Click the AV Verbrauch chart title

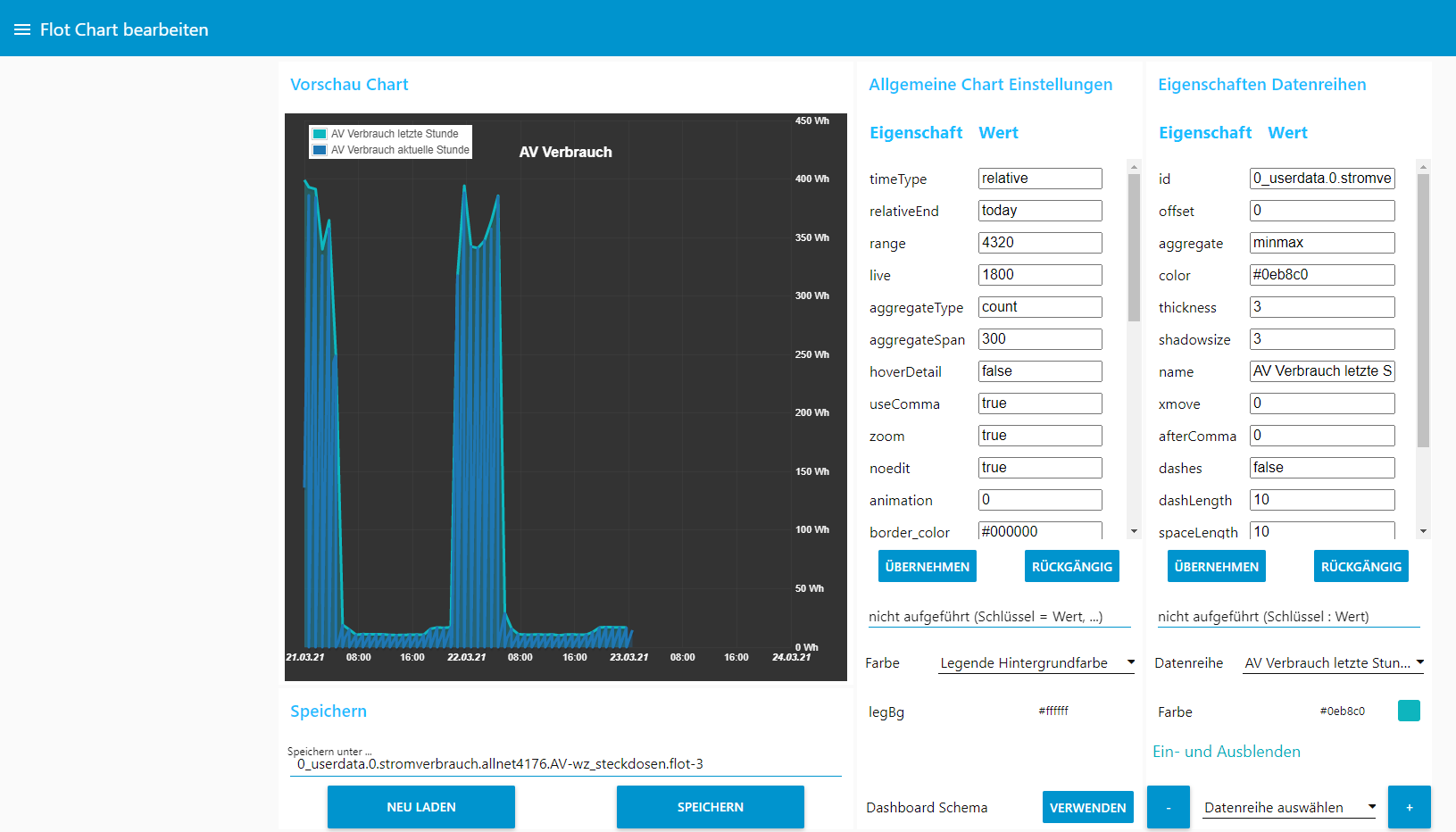(566, 153)
